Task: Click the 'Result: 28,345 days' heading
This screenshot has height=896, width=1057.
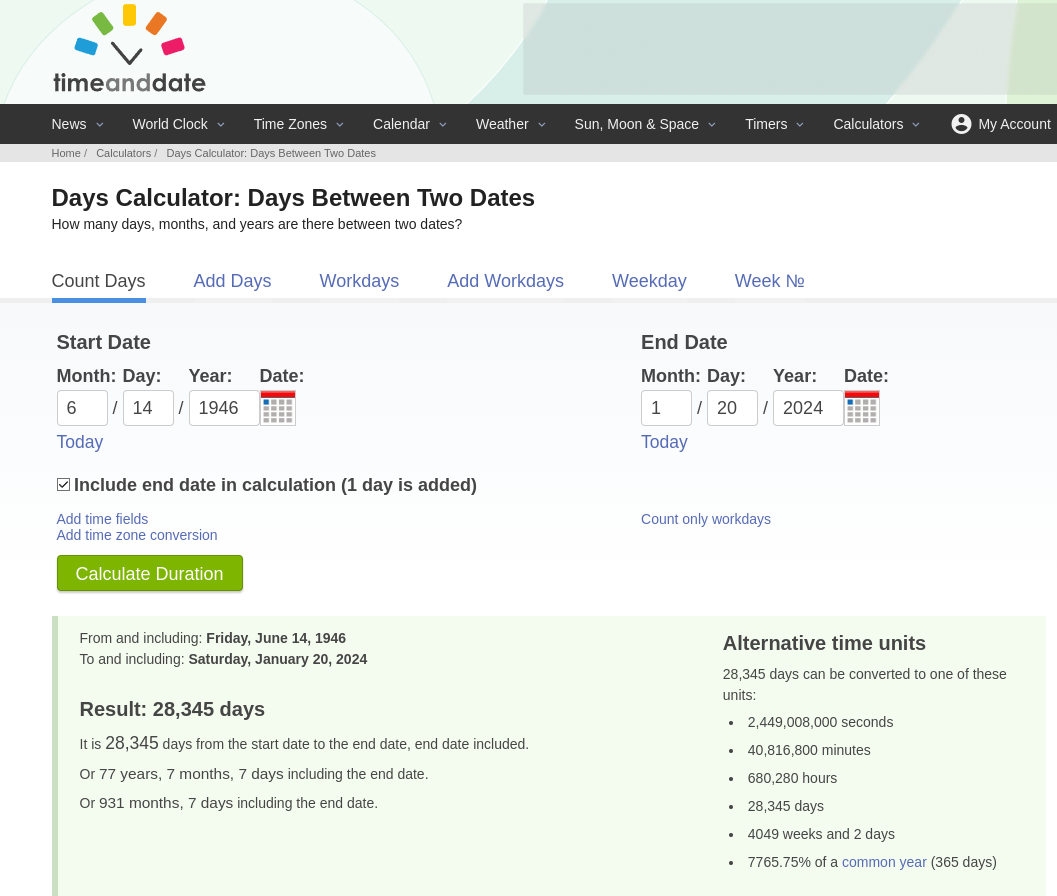Action: coord(172,709)
